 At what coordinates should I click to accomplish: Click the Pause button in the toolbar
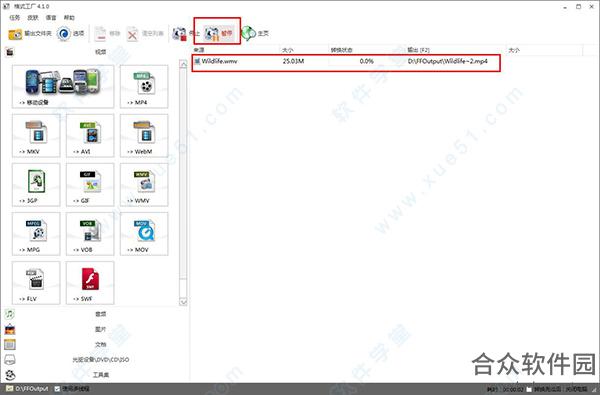[218, 34]
